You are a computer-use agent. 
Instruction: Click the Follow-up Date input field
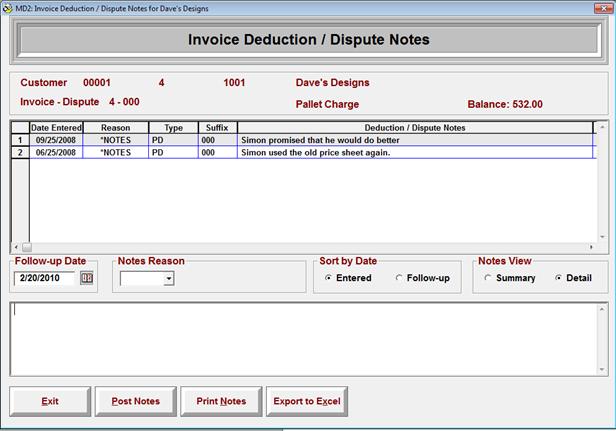(x=46, y=278)
